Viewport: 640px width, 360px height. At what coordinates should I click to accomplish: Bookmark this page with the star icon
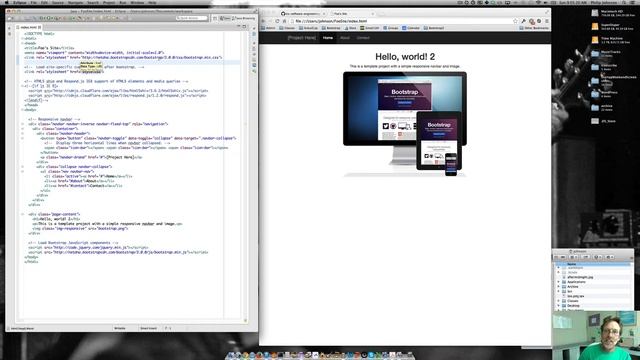click(x=516, y=21)
